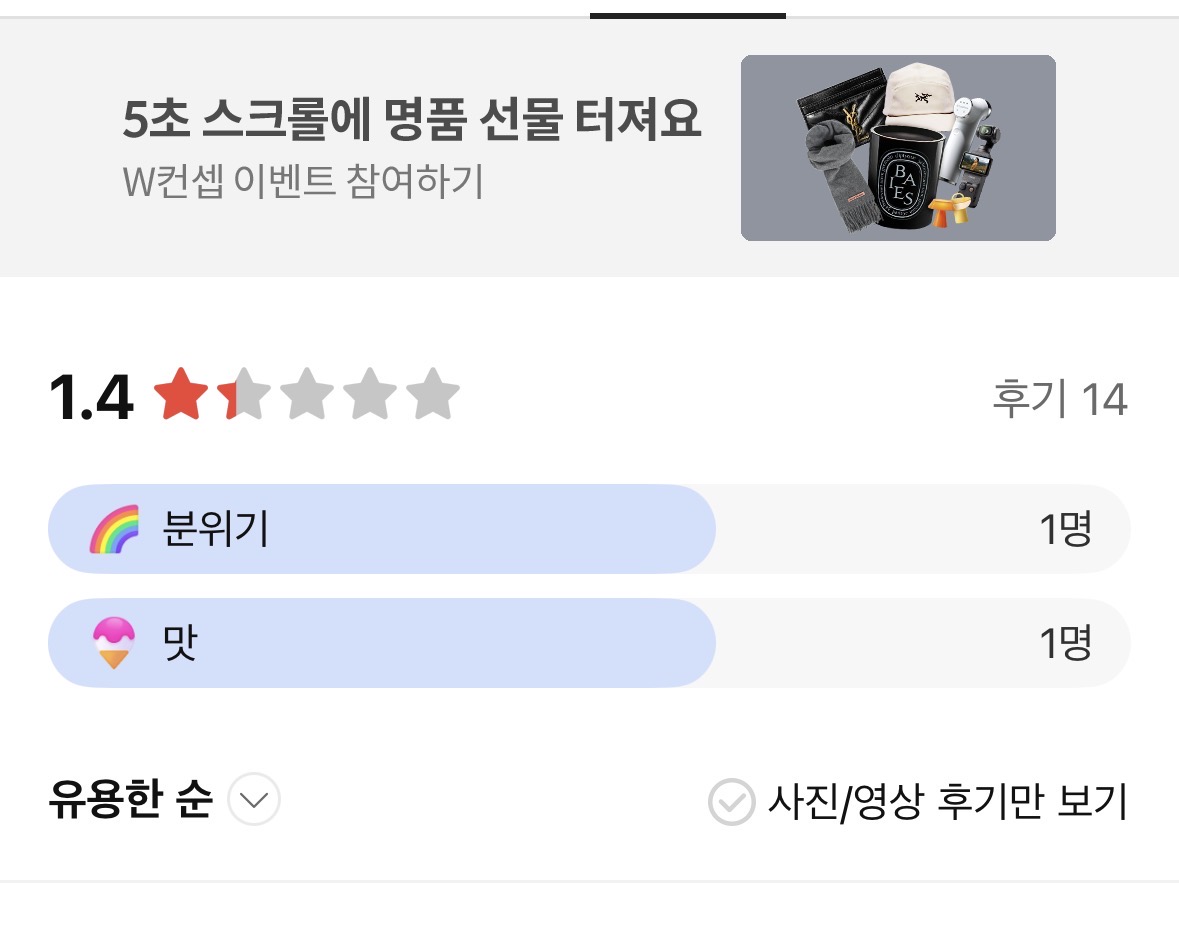This screenshot has width=1179, height=926.
Task: Open the luxury gifts banner image
Action: click(x=897, y=148)
